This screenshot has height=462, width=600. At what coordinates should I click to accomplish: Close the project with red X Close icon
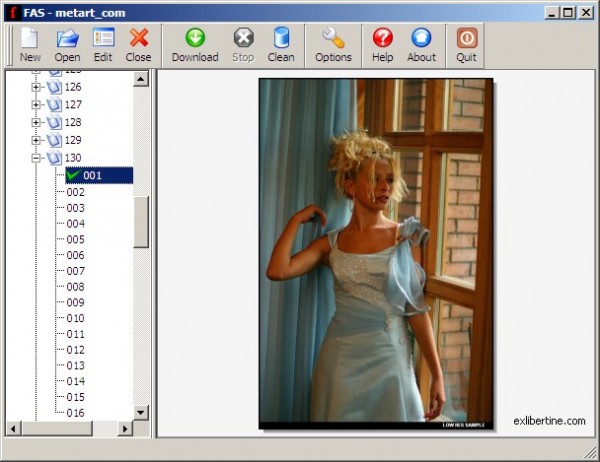[x=139, y=38]
